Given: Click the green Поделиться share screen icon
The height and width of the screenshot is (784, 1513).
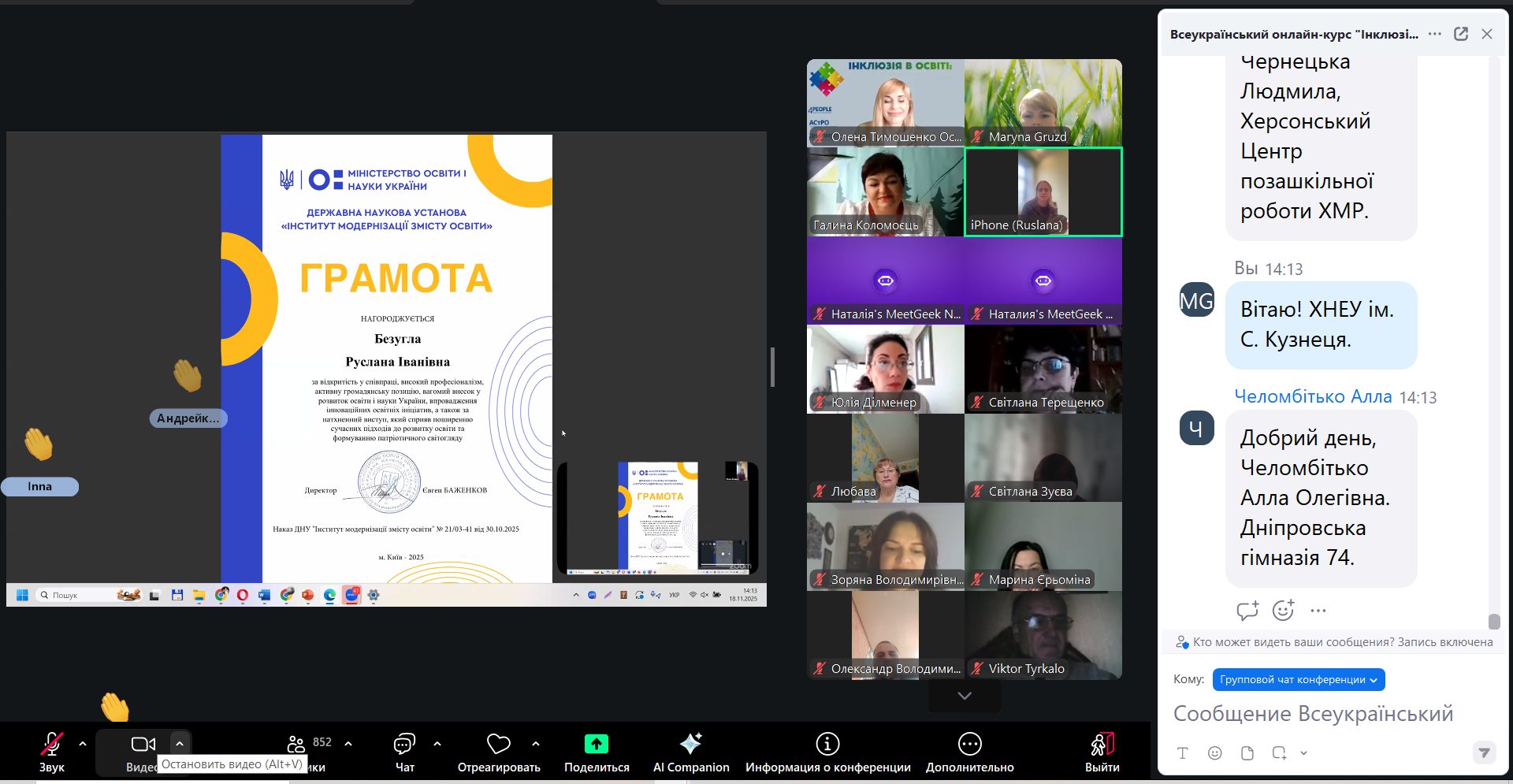Looking at the screenshot, I should (597, 744).
